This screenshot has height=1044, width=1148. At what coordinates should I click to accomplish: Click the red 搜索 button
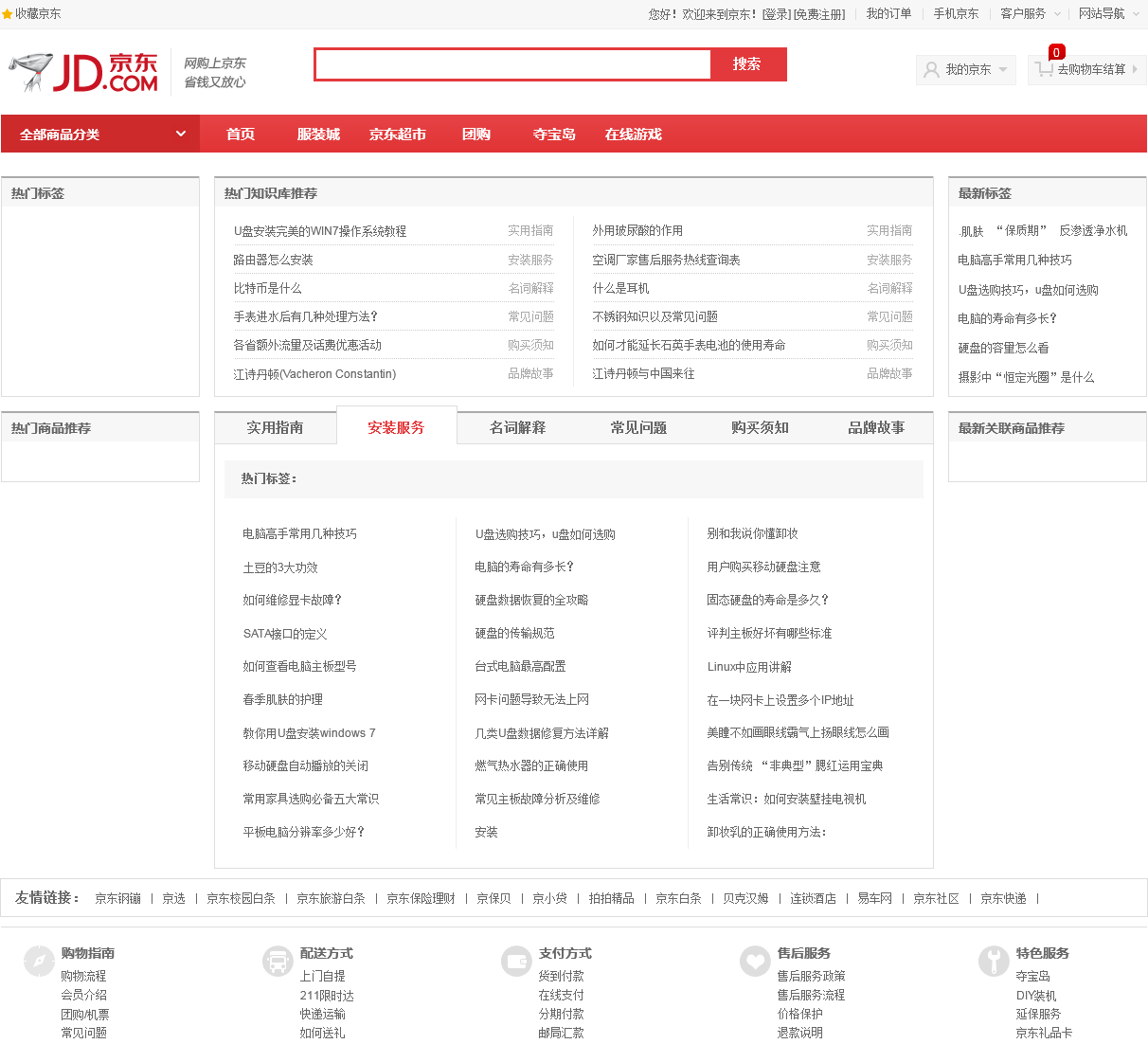[x=747, y=64]
